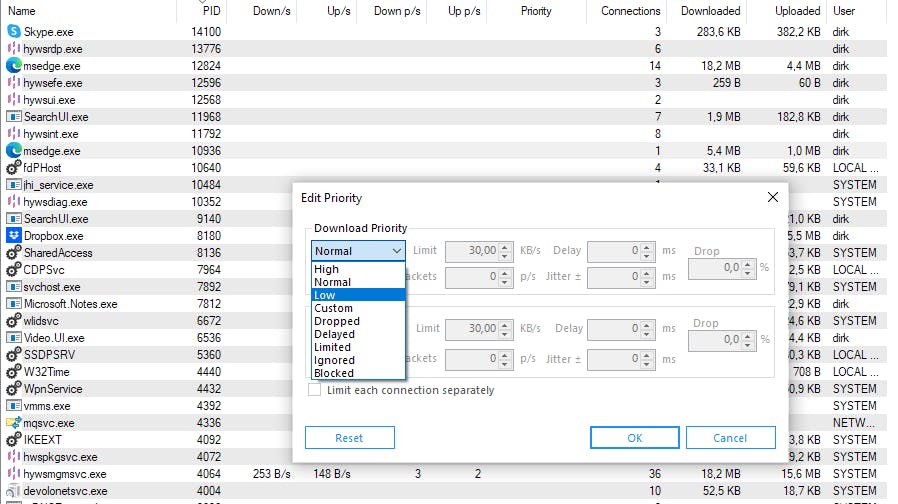898x504 pixels.
Task: Click the SearchUI.exe icon for PID 11968
Action: [14, 117]
